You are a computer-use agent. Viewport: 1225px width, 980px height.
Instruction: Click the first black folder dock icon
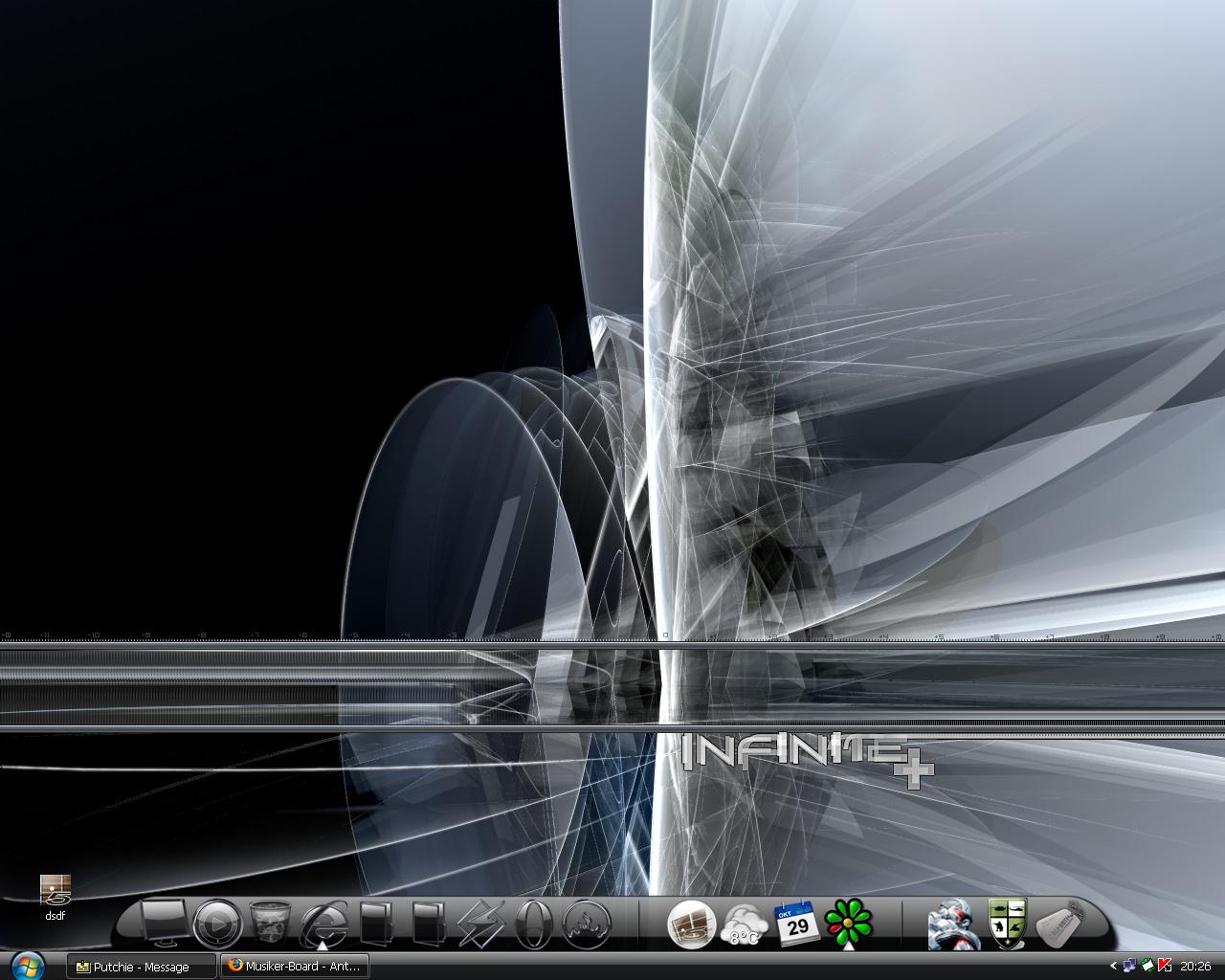click(x=375, y=924)
